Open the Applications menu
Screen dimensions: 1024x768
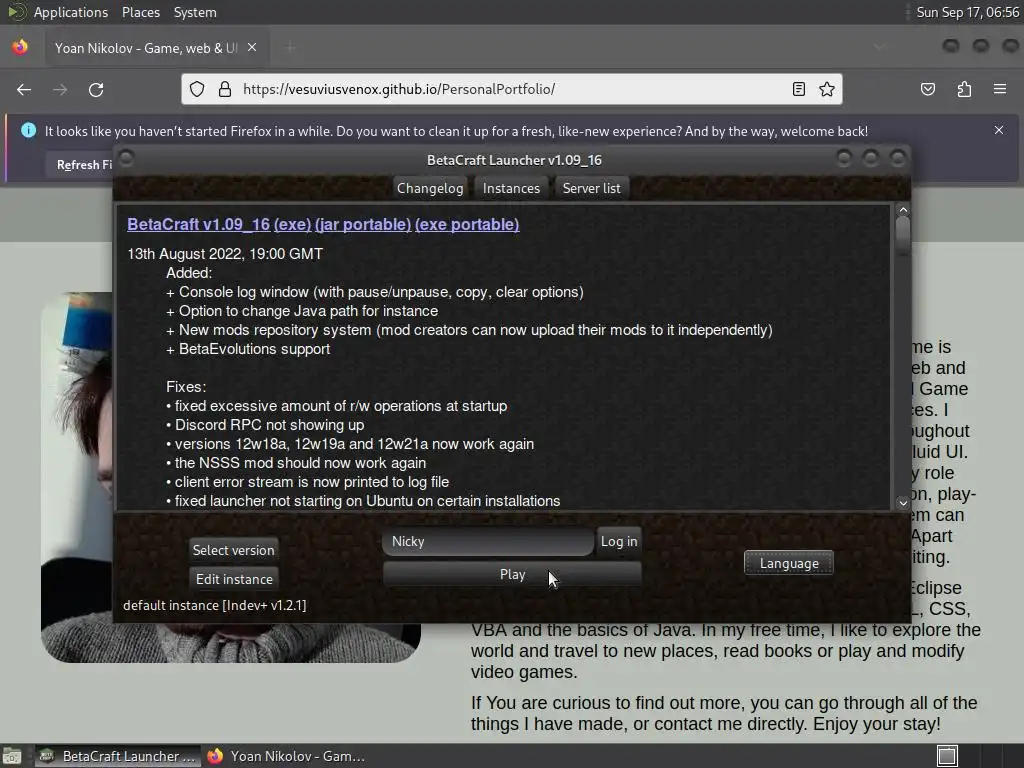71,12
